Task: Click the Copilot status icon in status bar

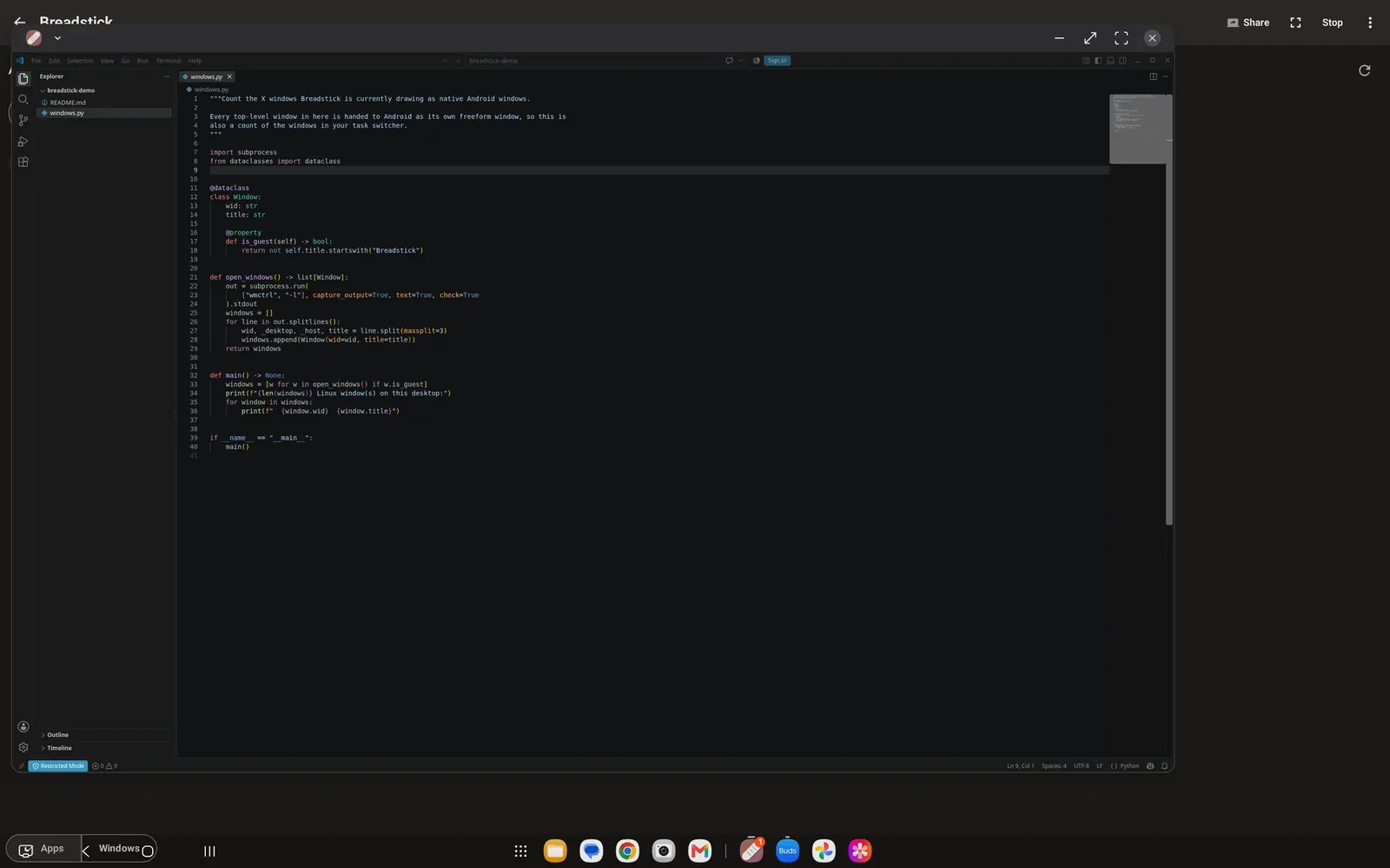Action: tap(1150, 765)
